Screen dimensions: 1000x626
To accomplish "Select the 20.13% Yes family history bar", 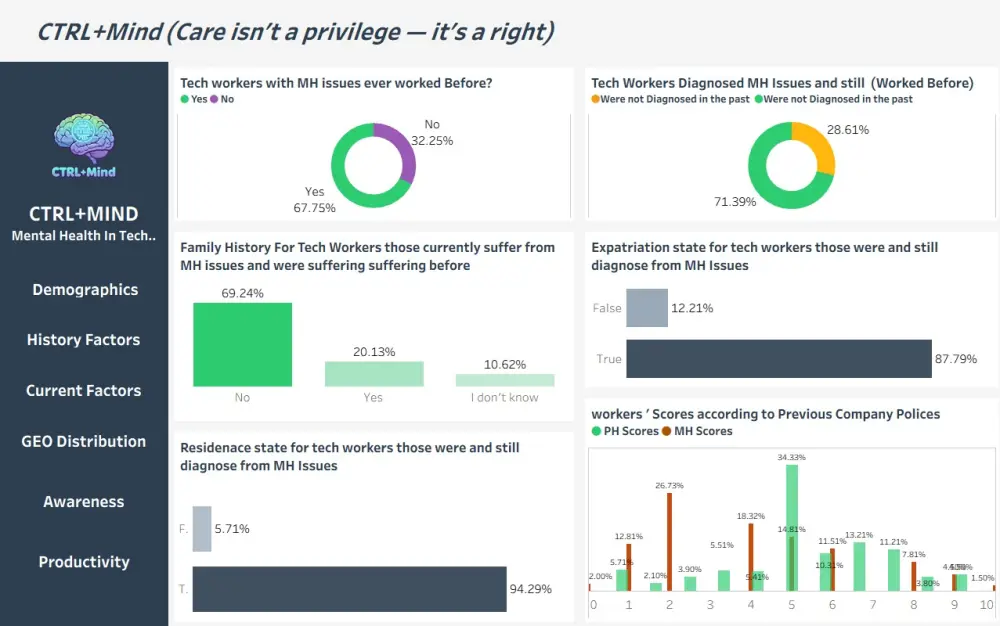I will point(374,374).
